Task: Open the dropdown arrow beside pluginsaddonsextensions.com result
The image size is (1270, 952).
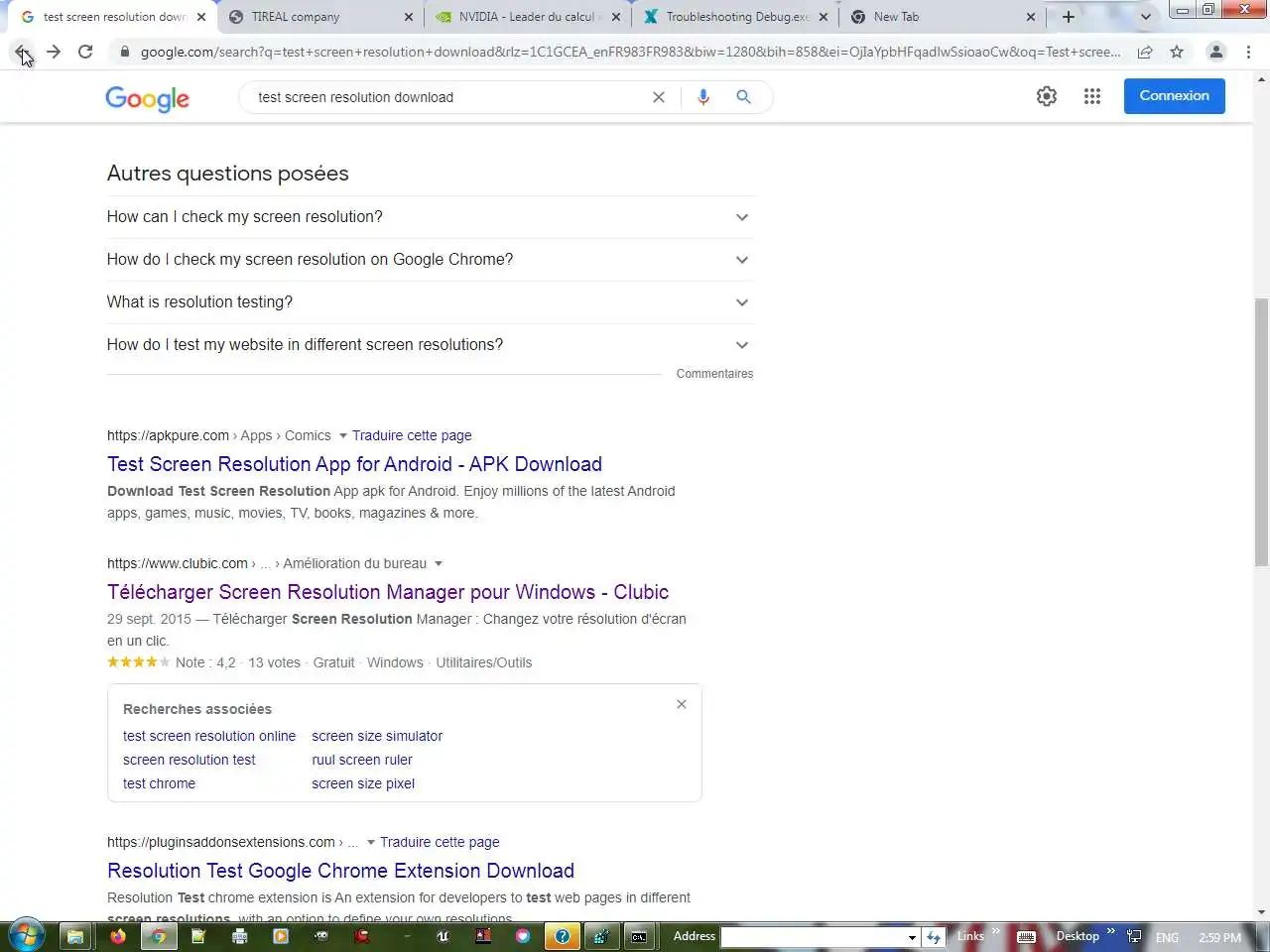Action: tap(370, 842)
